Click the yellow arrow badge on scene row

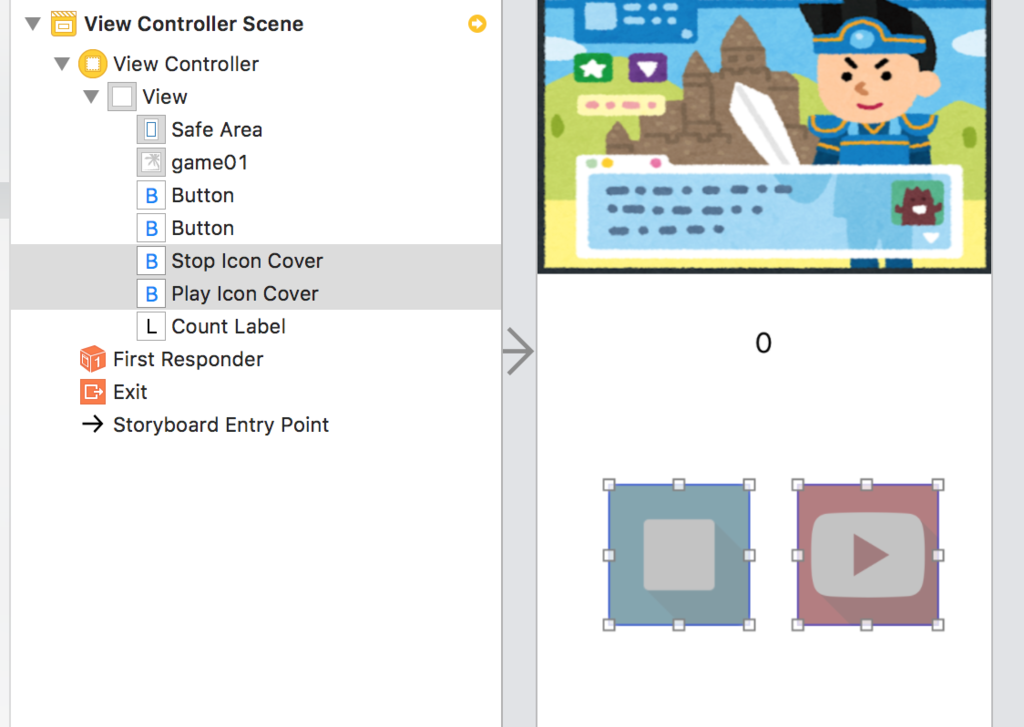[477, 24]
